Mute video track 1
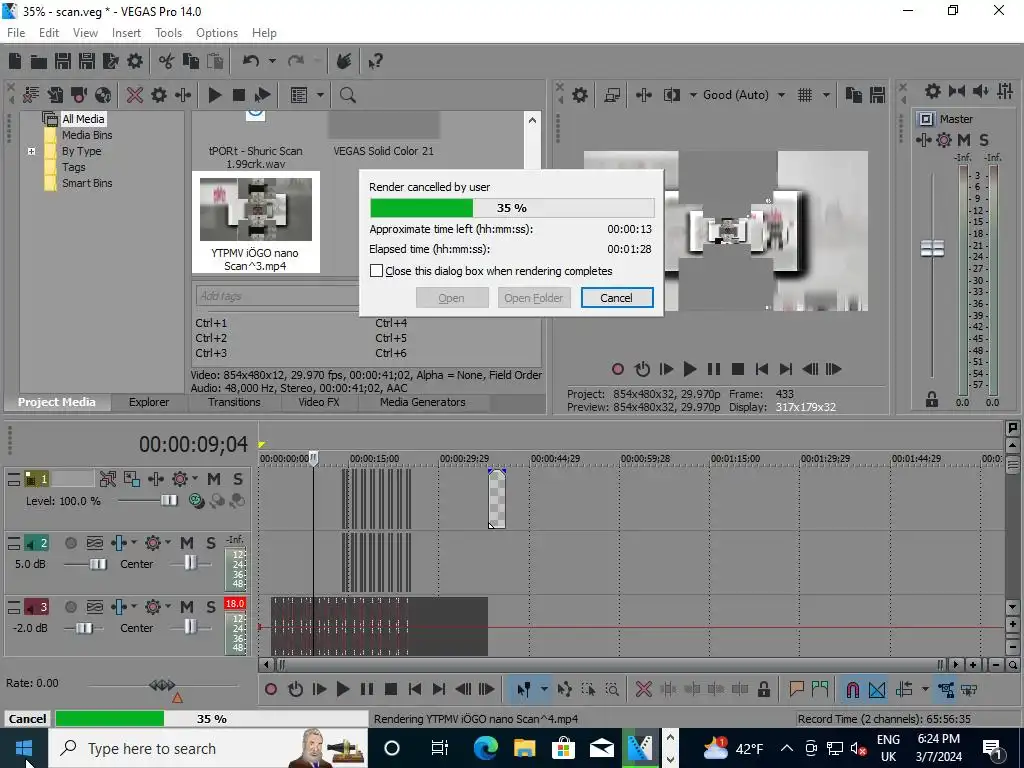Image resolution: width=1024 pixels, height=768 pixels. 214,479
